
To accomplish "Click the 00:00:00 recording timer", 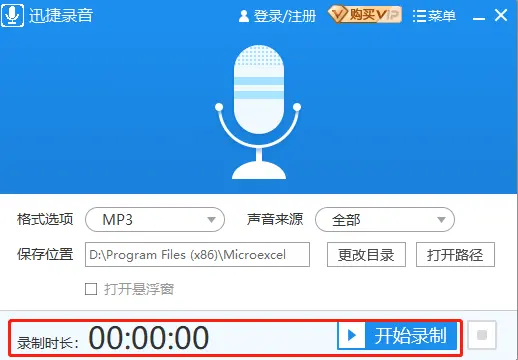I will click(149, 338).
